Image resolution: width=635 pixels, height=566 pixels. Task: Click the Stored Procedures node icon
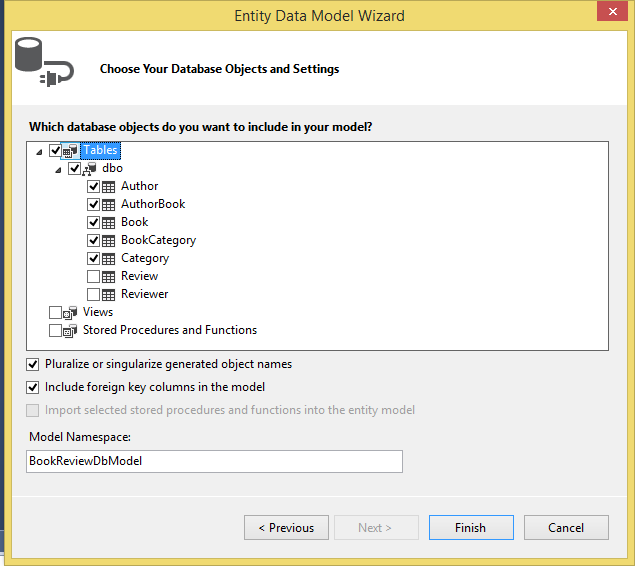tap(70, 331)
